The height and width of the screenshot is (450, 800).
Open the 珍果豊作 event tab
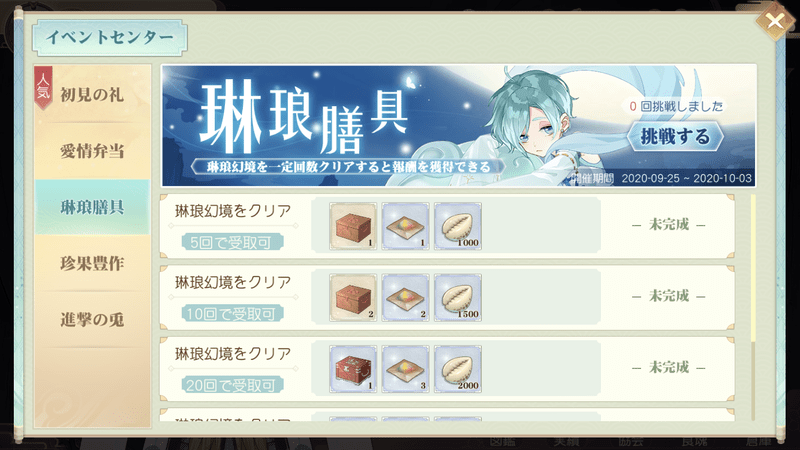coord(92,263)
